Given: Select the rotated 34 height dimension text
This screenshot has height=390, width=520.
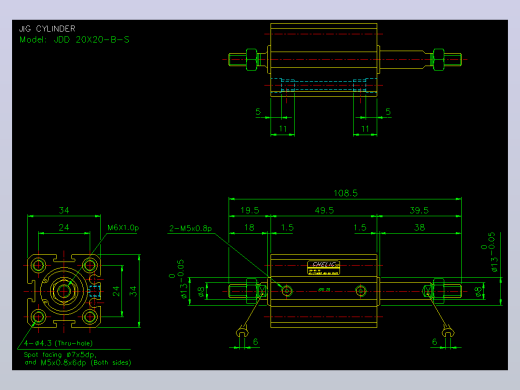Looking at the screenshot, I should pyautogui.click(x=133, y=291).
